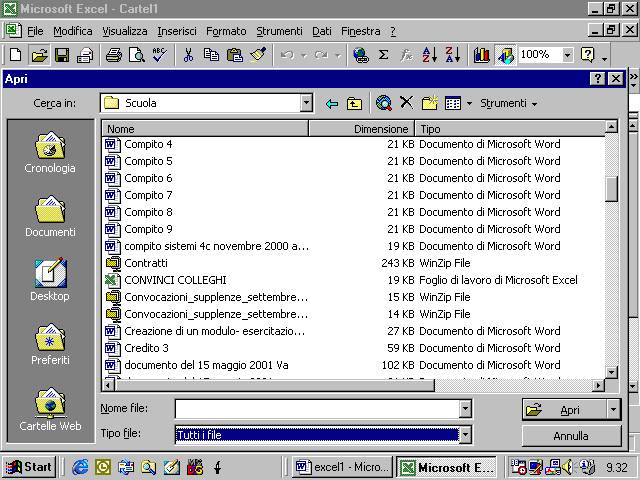This screenshot has height=480, width=640.
Task: Click the Views list icon in the dialog
Action: [453, 104]
